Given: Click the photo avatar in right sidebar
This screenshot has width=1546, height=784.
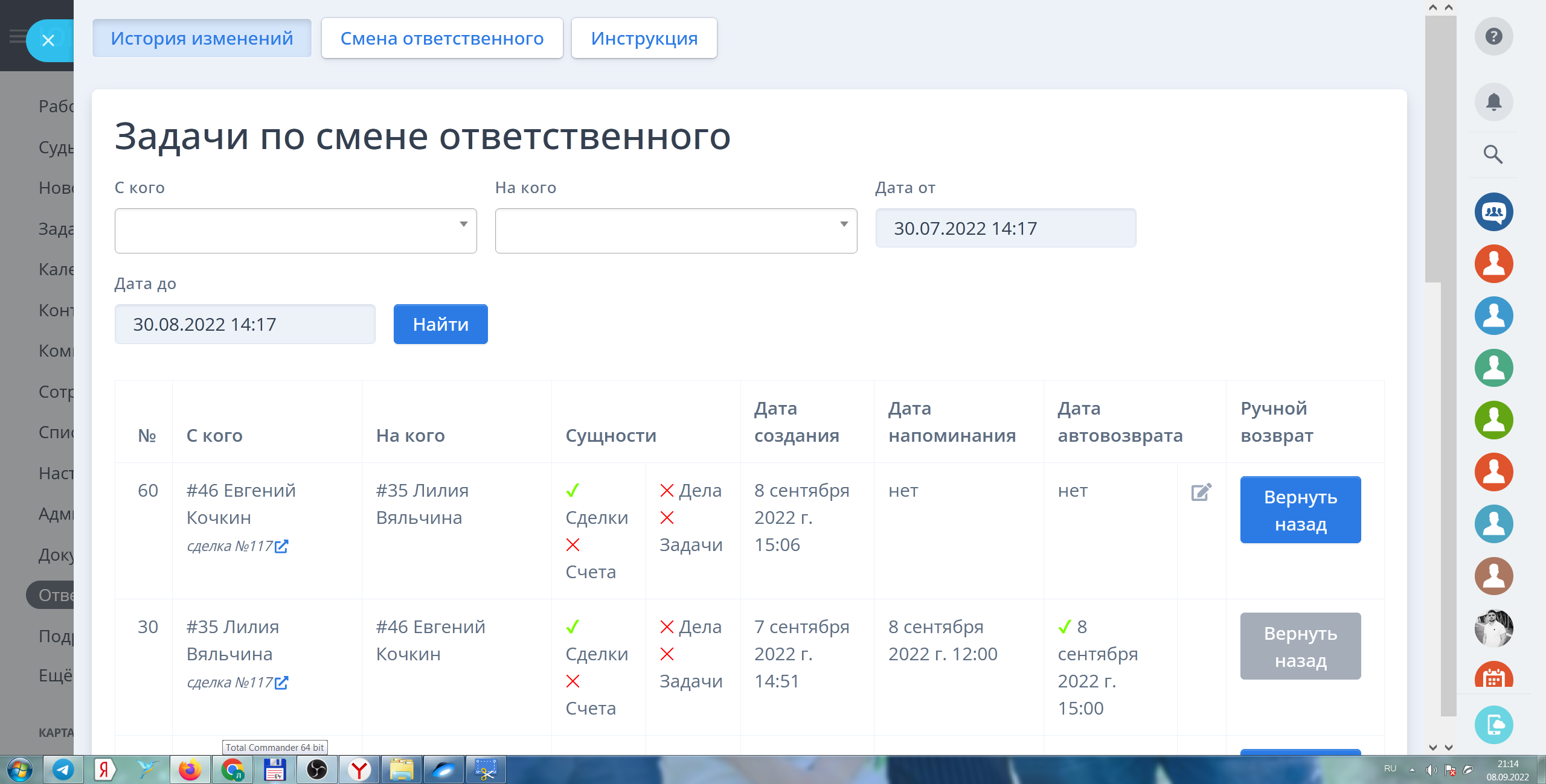Looking at the screenshot, I should (x=1493, y=628).
